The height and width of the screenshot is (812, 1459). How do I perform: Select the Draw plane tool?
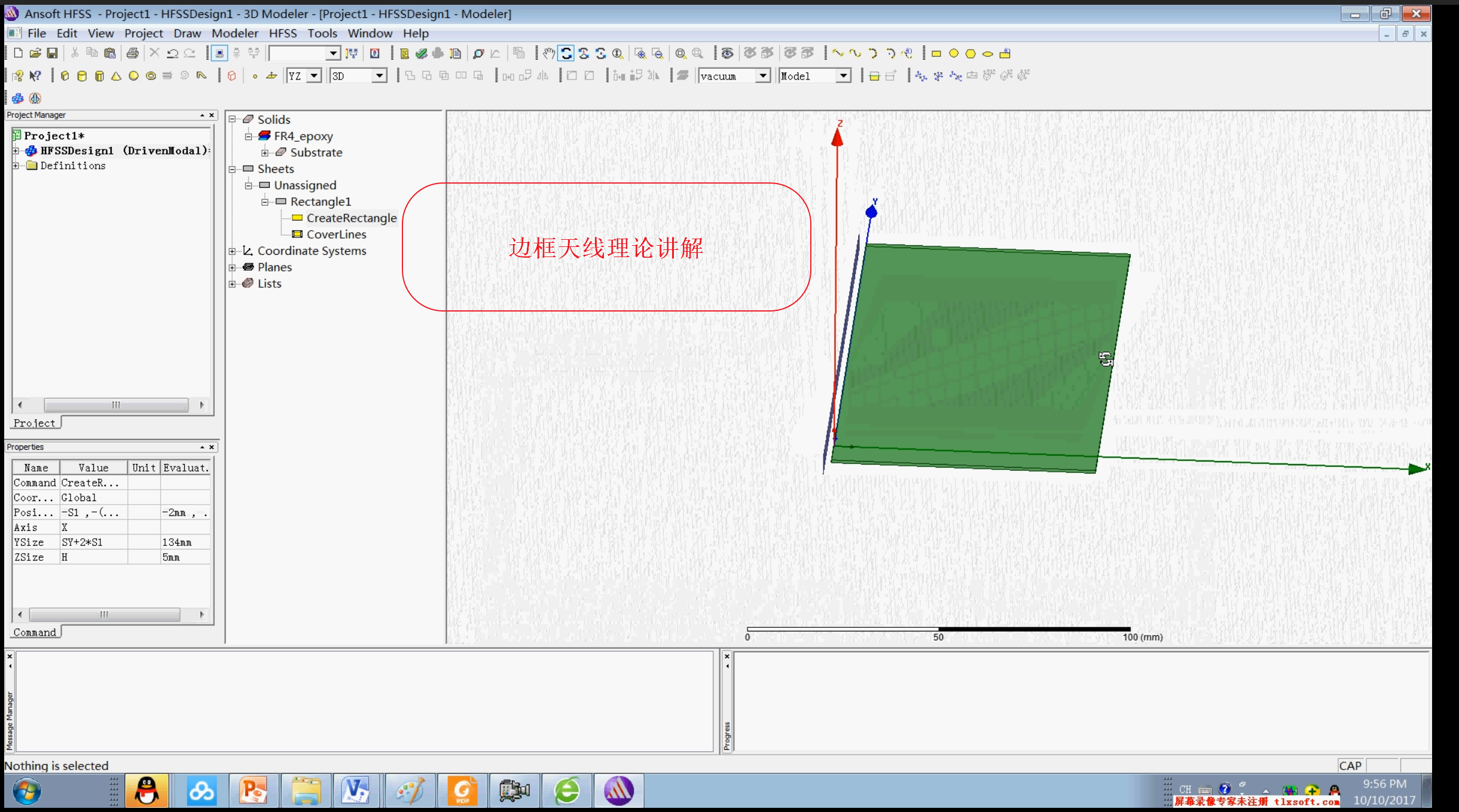(271, 76)
